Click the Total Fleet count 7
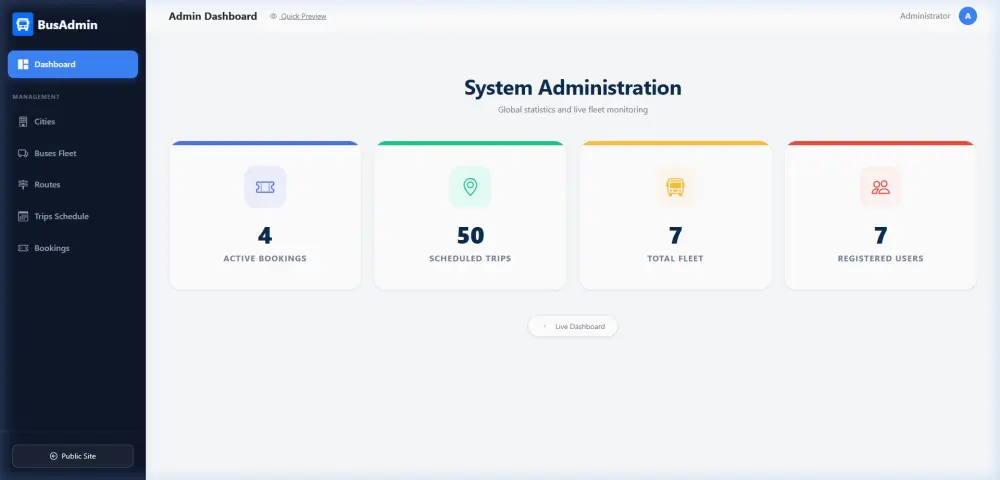Image resolution: width=1000 pixels, height=480 pixels. coord(675,235)
